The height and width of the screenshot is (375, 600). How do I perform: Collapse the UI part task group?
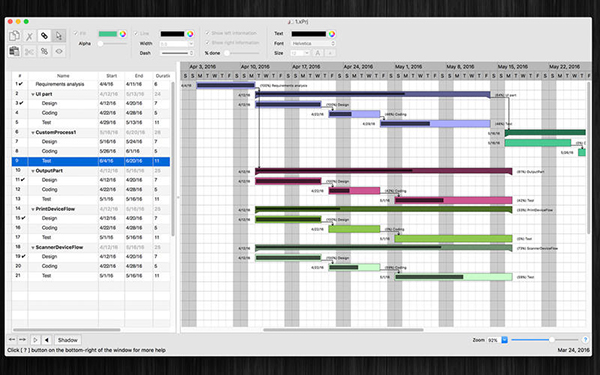33,94
